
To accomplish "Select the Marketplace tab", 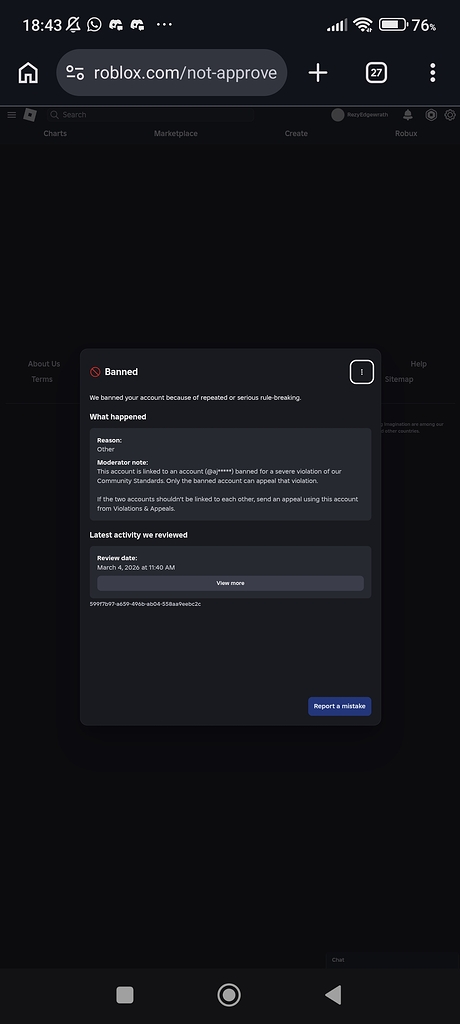I will [176, 133].
